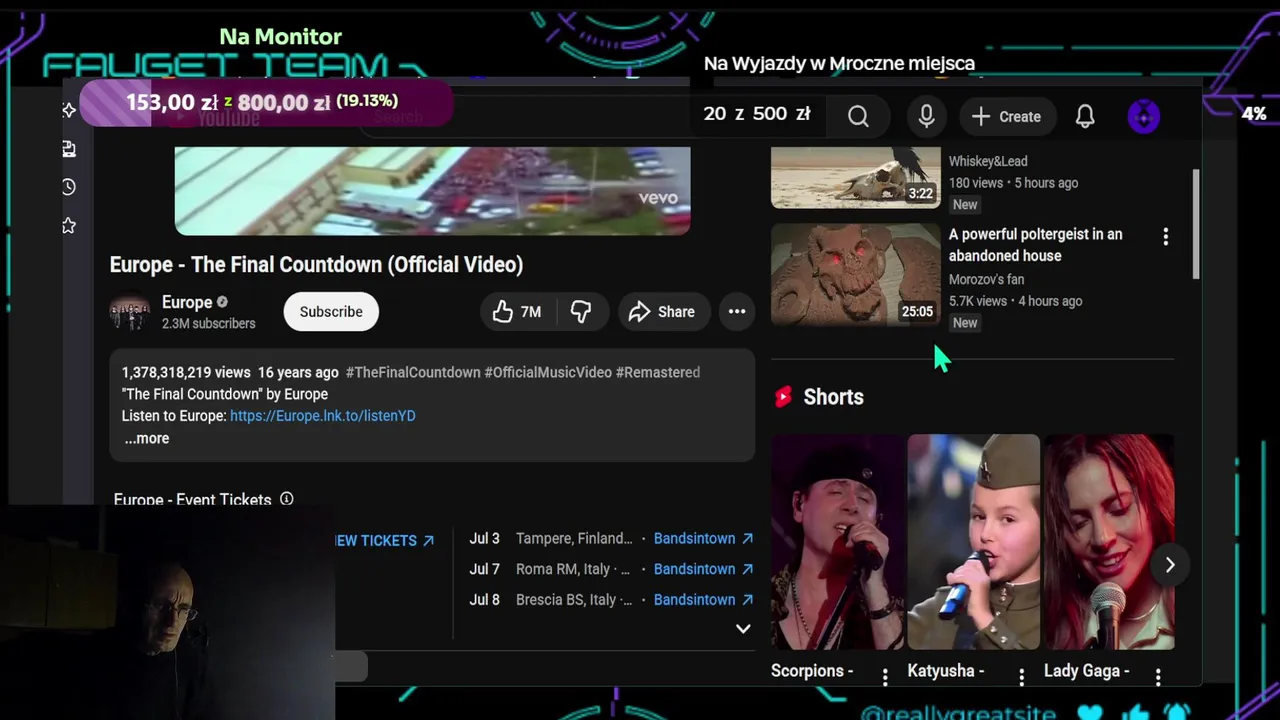
Task: Click the 1,378,318,219 views count
Action: click(x=186, y=372)
